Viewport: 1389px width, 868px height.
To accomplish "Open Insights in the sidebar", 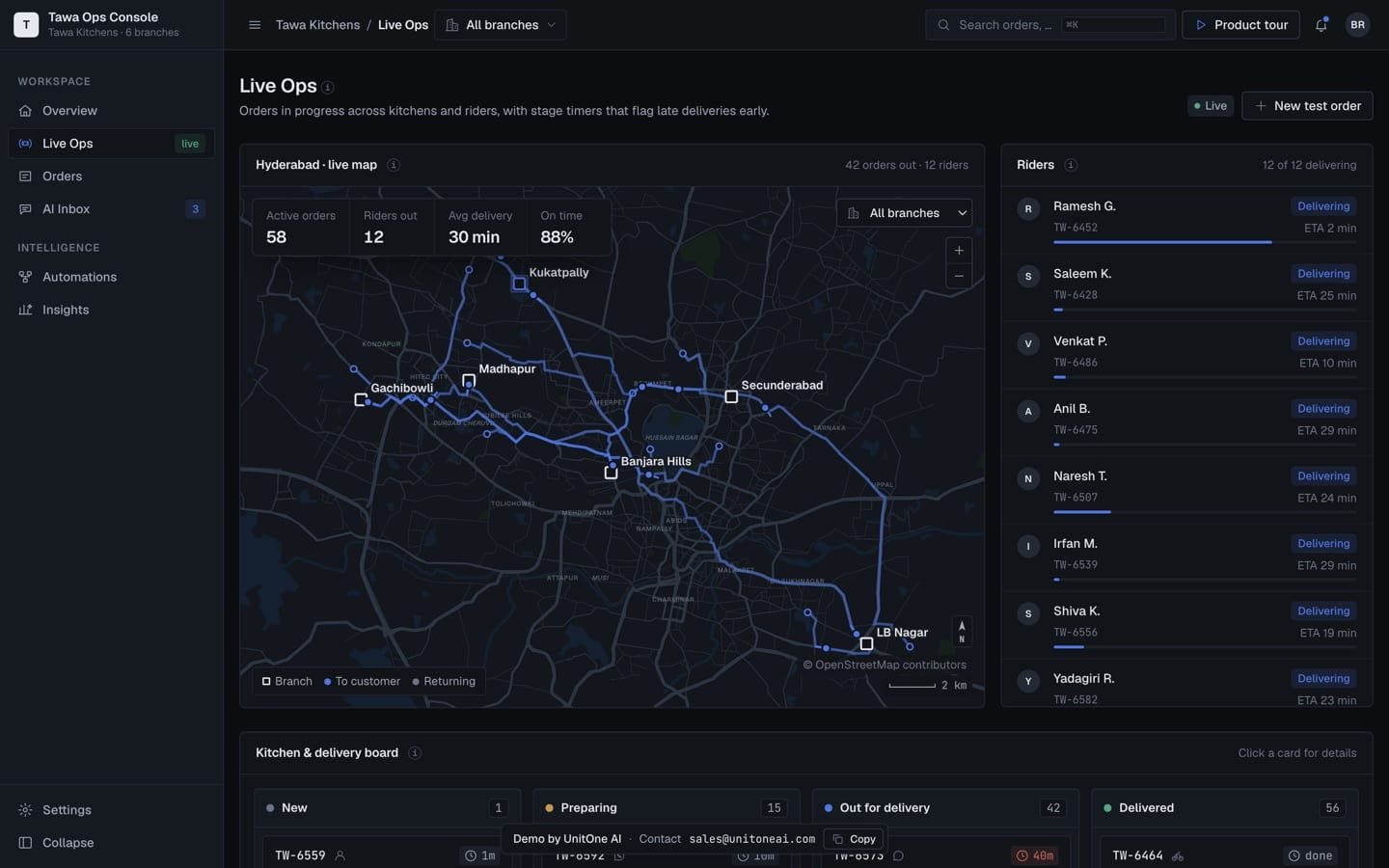I will point(111,310).
